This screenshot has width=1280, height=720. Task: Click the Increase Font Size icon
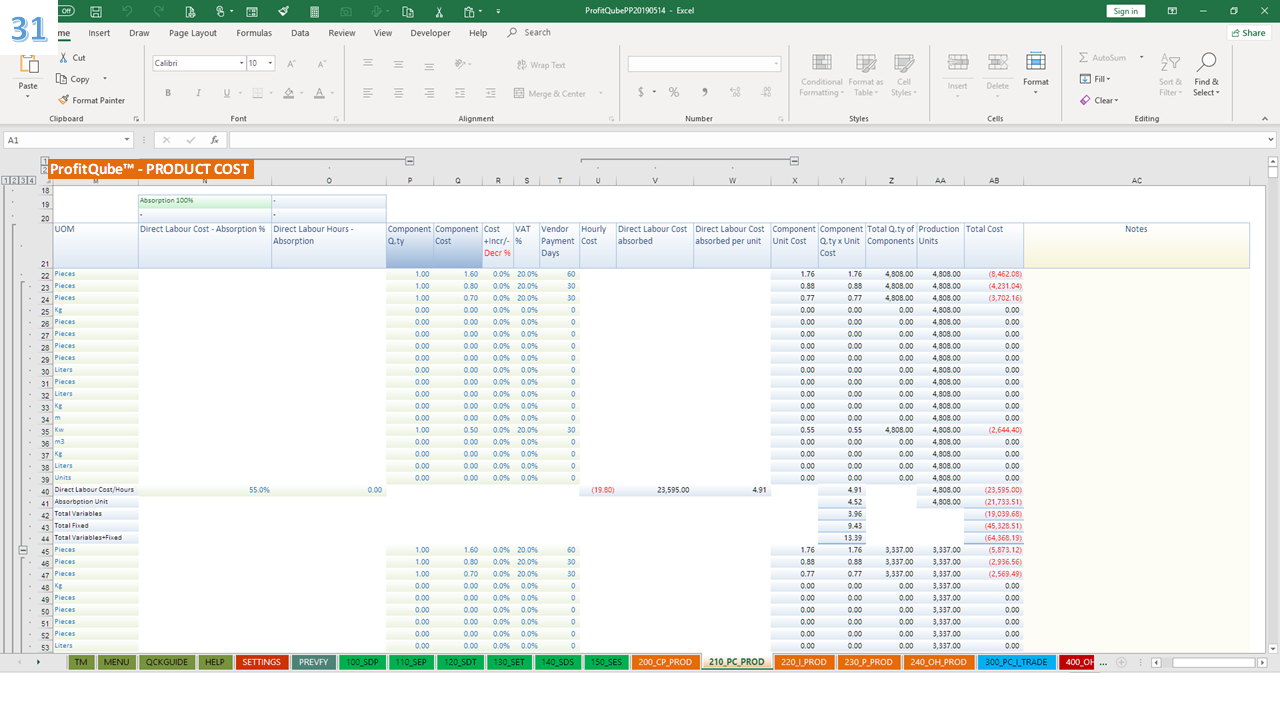click(292, 63)
